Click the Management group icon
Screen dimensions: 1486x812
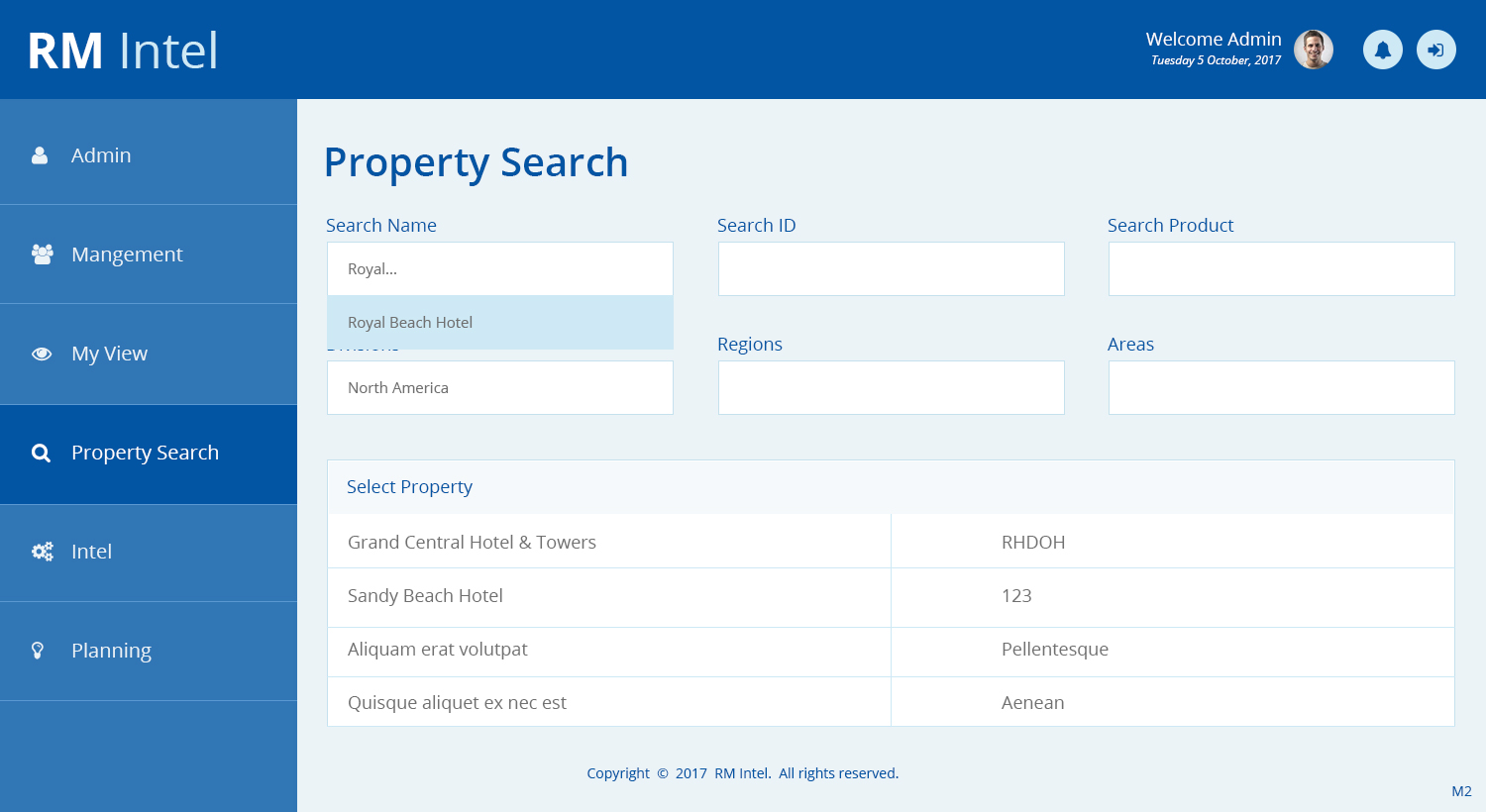coord(40,254)
